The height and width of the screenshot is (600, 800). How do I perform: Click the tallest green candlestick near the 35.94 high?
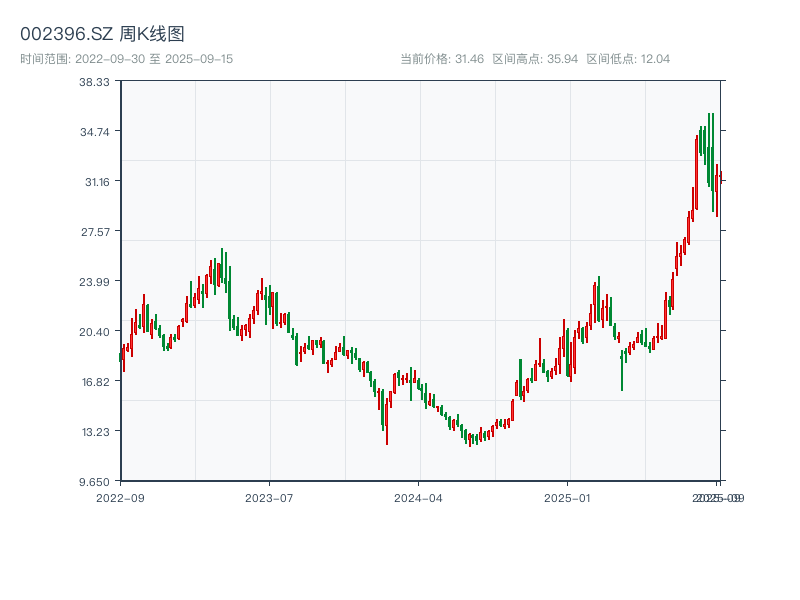[713, 162]
